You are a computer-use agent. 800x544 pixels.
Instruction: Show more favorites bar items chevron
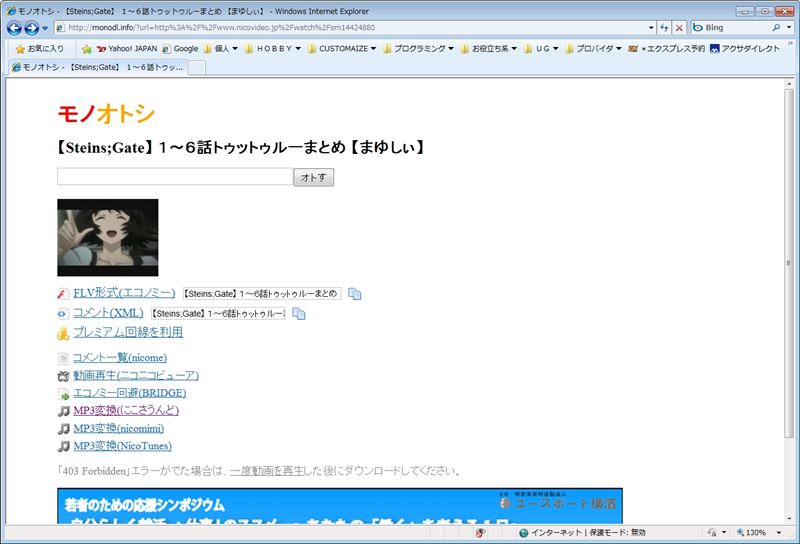[x=790, y=44]
